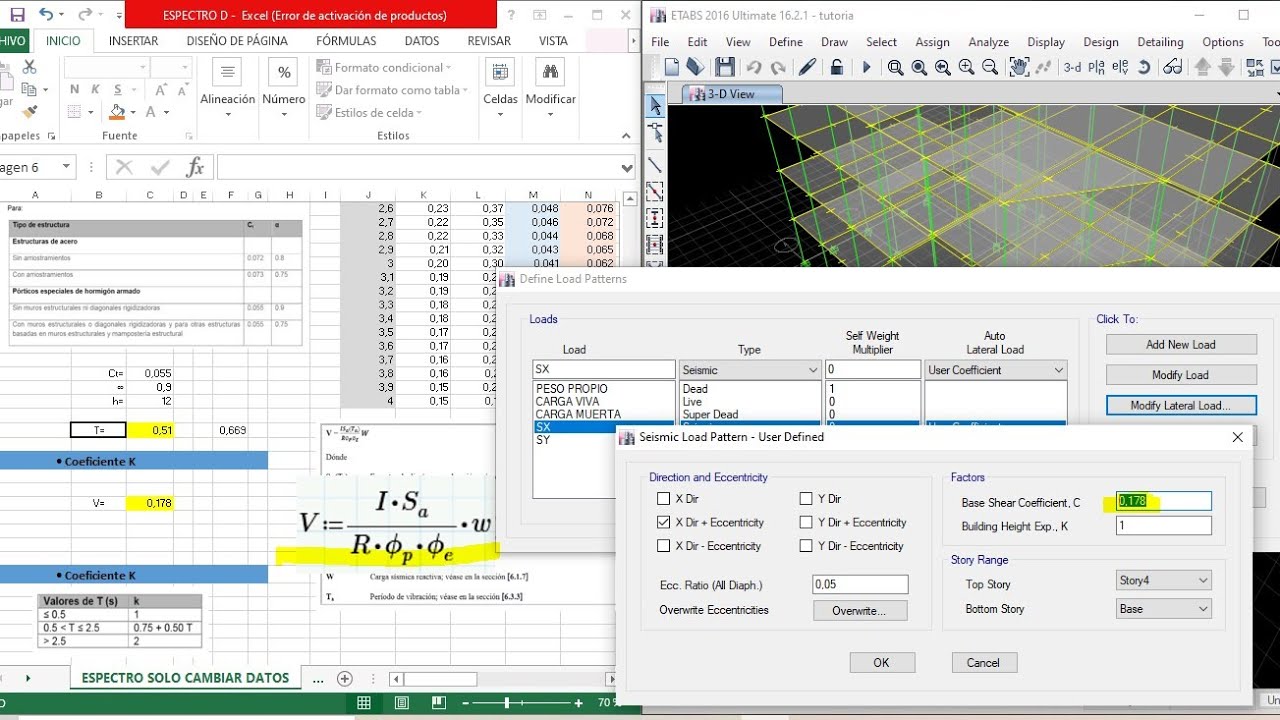Click the cut scissors icon in Excel
The width and height of the screenshot is (1280, 720).
[x=29, y=67]
